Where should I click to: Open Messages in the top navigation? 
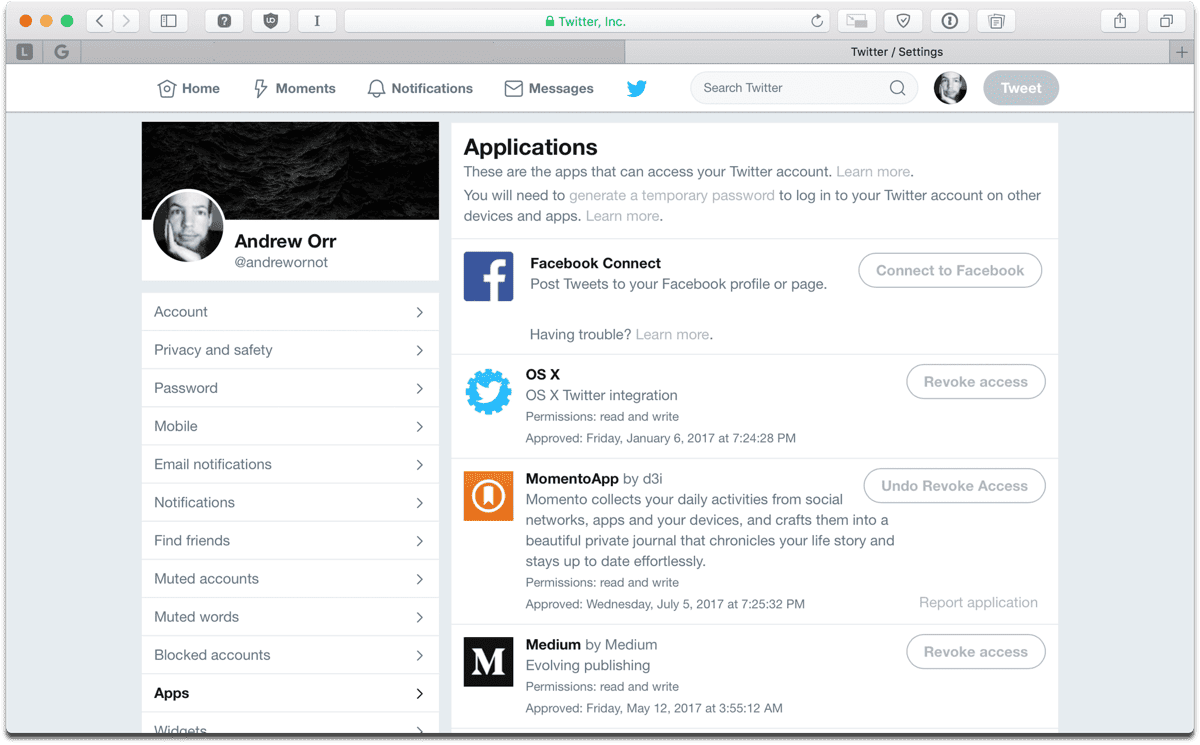point(549,88)
